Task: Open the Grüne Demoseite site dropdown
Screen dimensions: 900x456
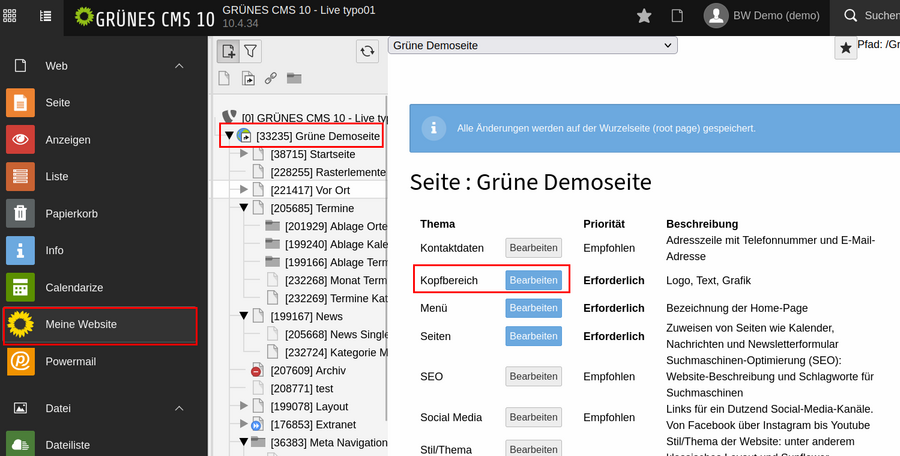Action: click(x=533, y=45)
